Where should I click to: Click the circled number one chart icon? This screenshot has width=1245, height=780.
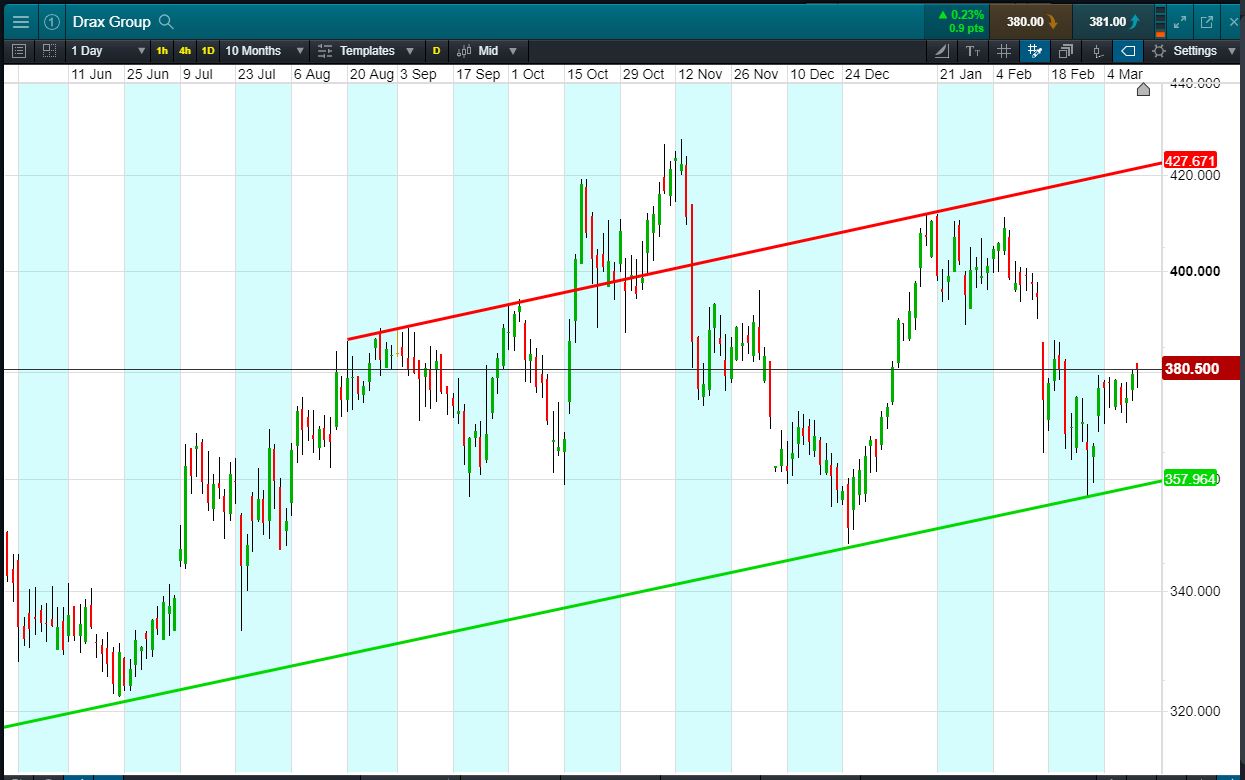tap(52, 21)
